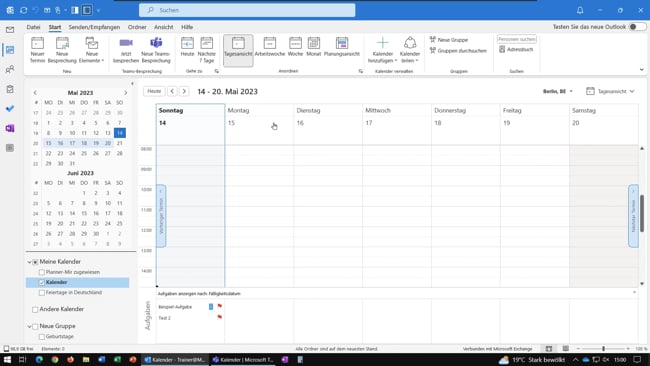This screenshot has width=650, height=366.
Task: Create Neue Teams-Besprechung
Action: [156, 50]
